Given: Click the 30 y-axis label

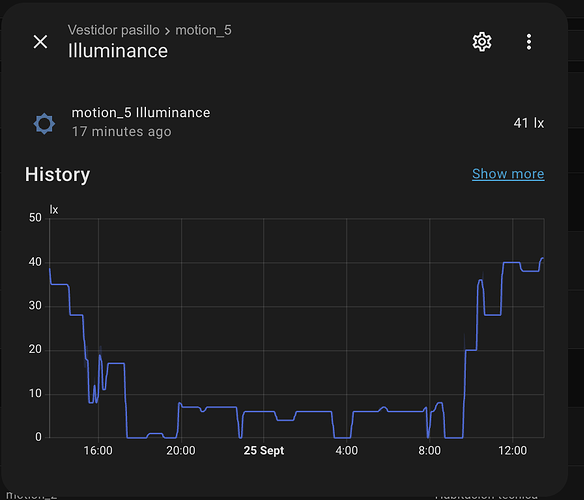Looking at the screenshot, I should (35, 306).
